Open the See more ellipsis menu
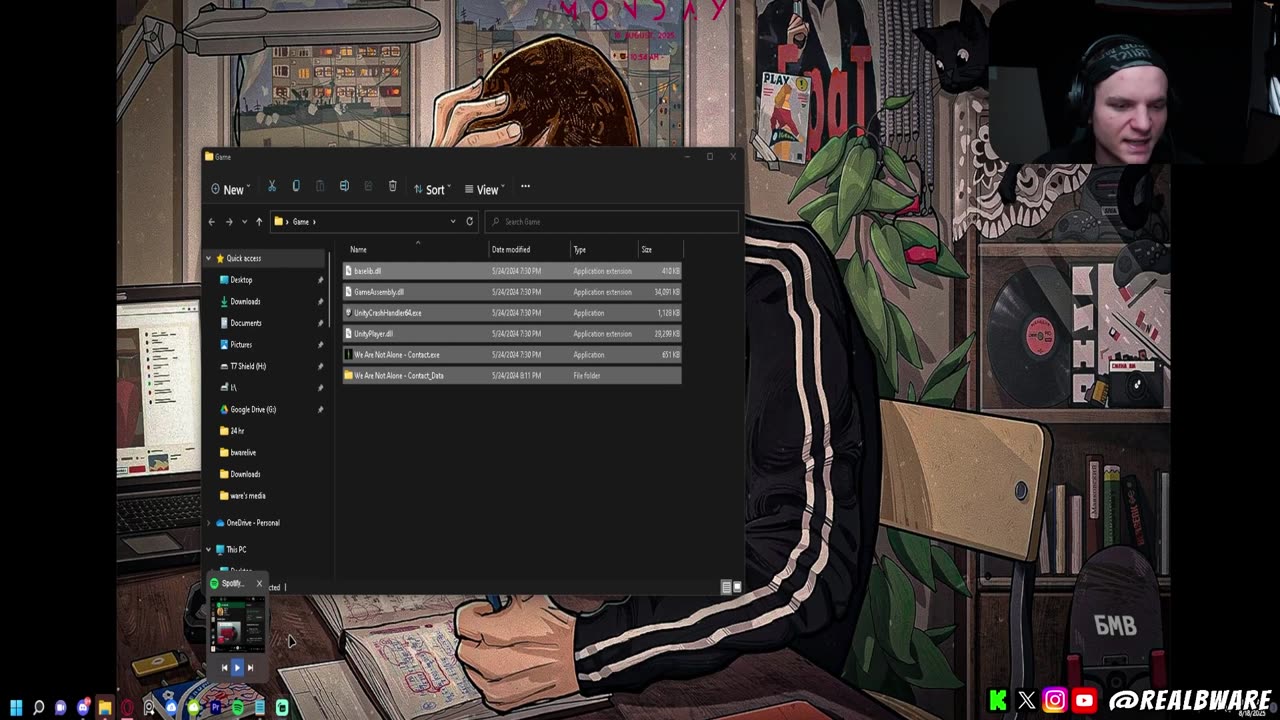 525,187
